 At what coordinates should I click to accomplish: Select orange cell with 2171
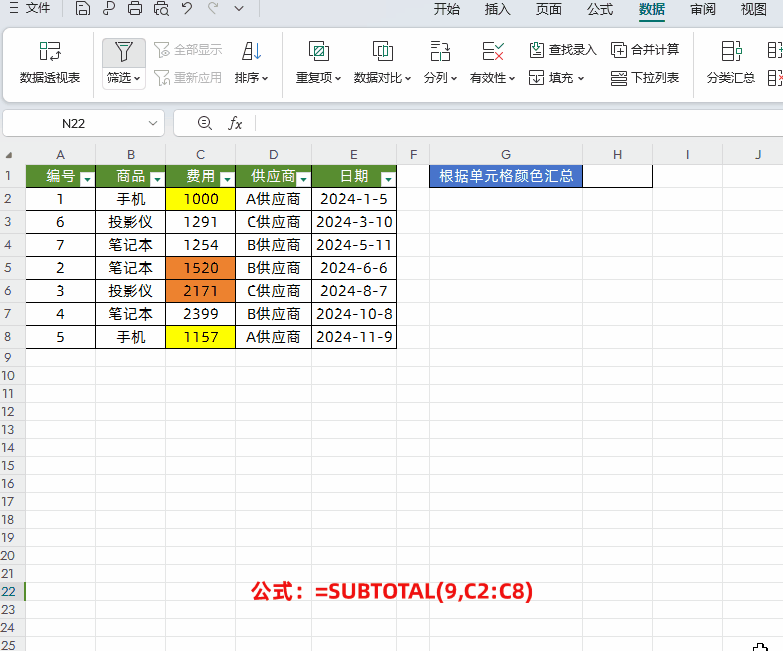200,291
